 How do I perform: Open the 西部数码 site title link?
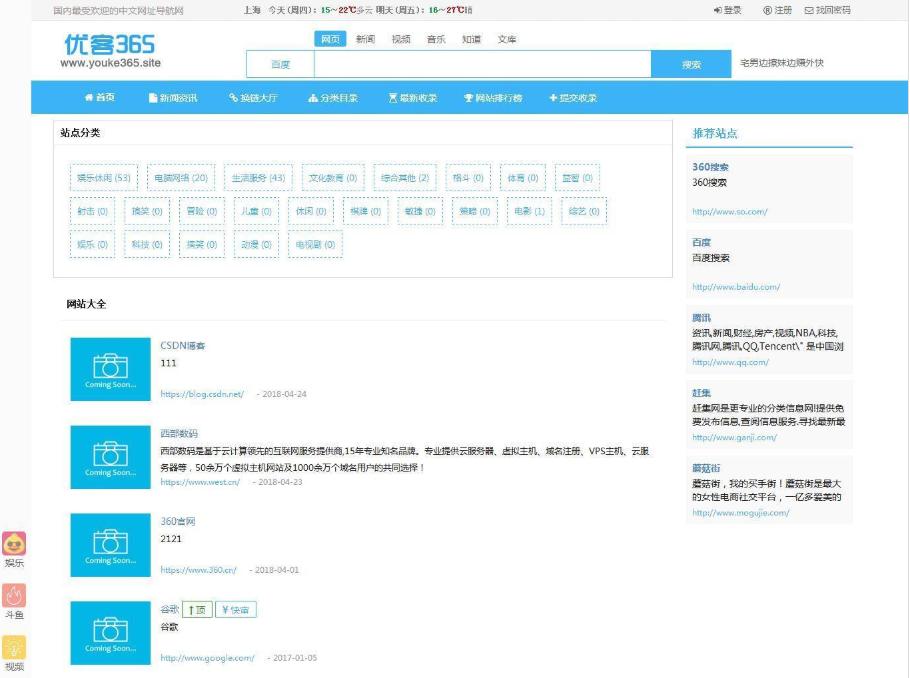tap(179, 433)
